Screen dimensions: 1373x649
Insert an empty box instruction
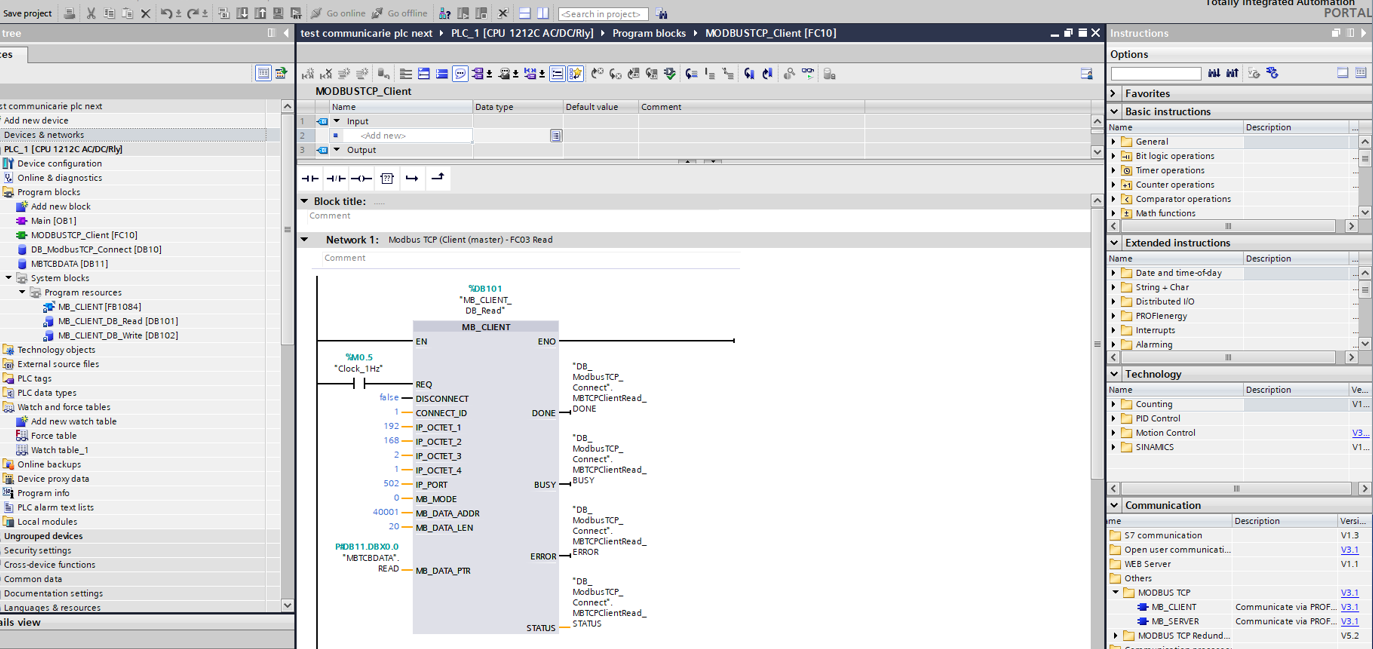pos(387,179)
